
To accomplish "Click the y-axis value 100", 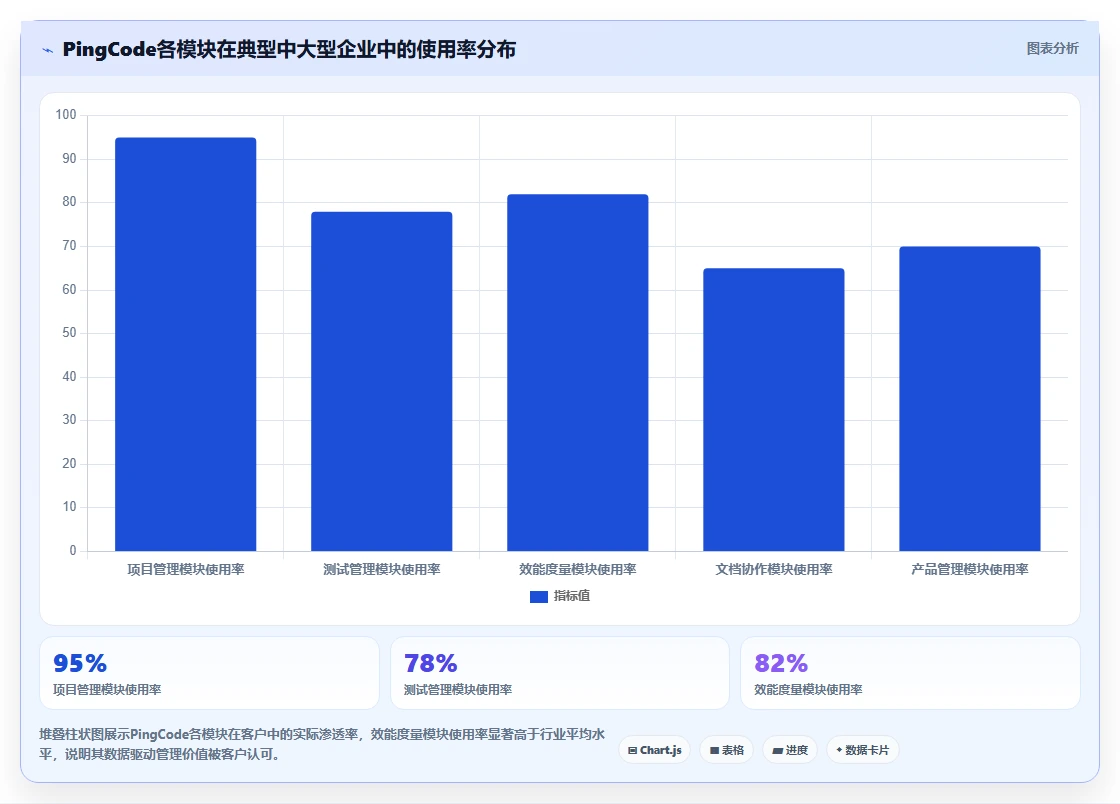I will pyautogui.click(x=66, y=115).
